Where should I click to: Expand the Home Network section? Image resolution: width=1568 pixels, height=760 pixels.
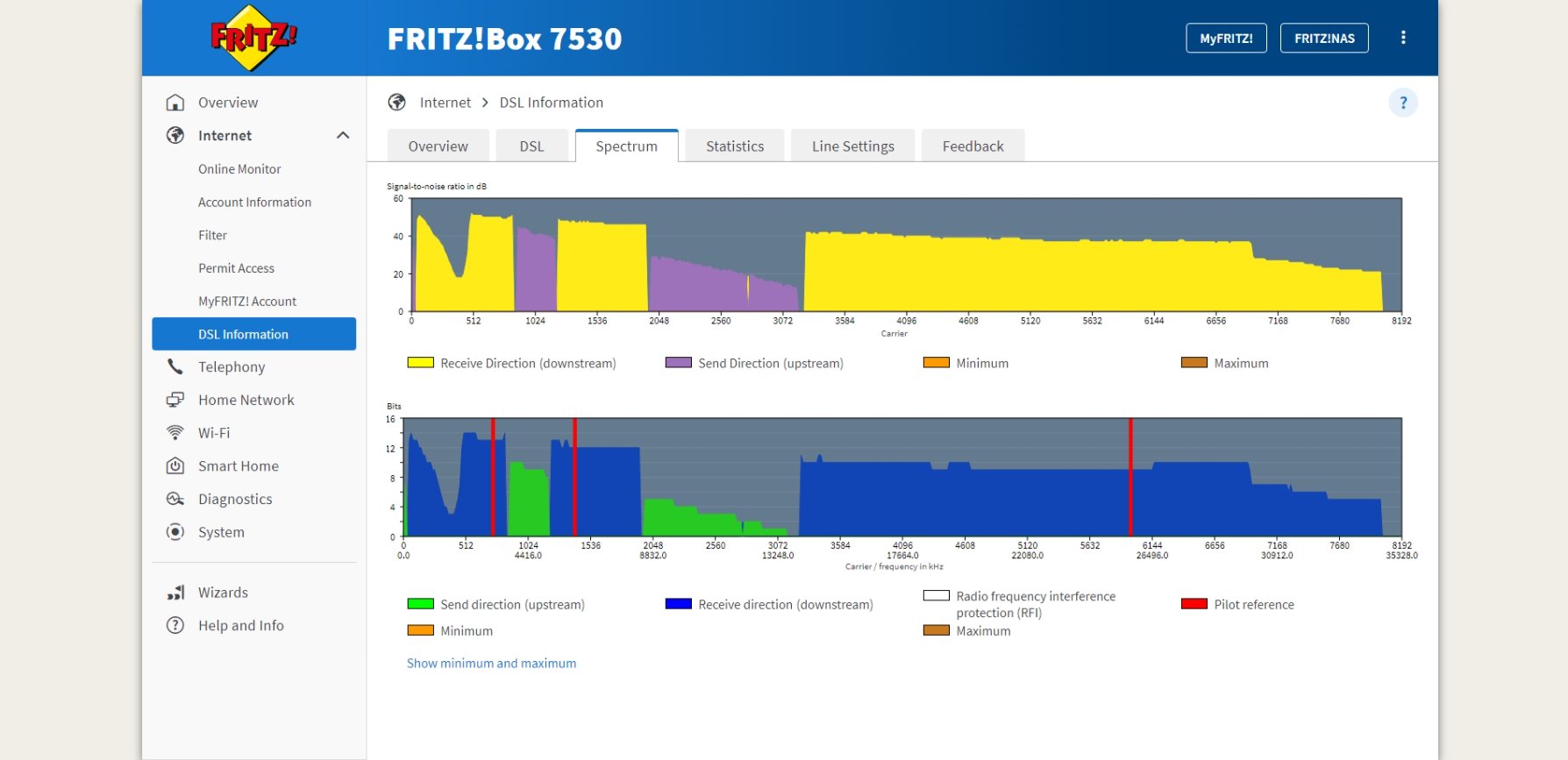tap(246, 400)
